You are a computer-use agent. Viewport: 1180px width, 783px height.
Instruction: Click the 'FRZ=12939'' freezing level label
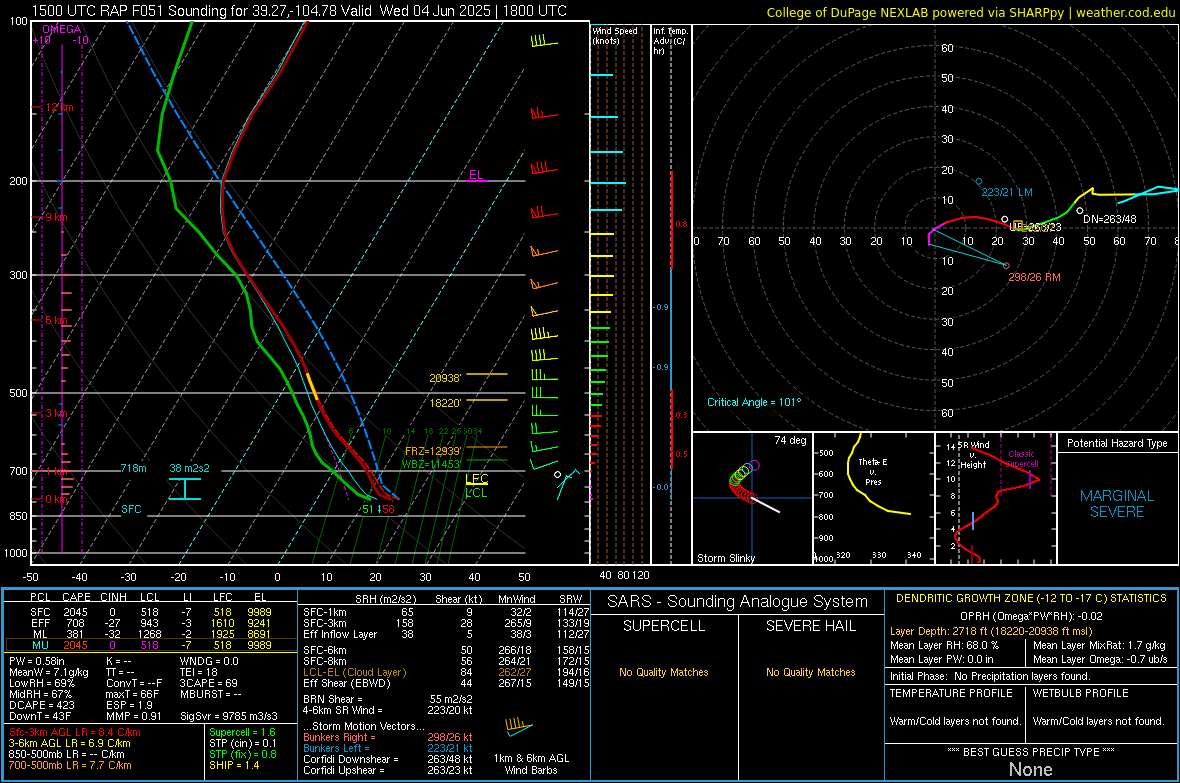point(433,452)
